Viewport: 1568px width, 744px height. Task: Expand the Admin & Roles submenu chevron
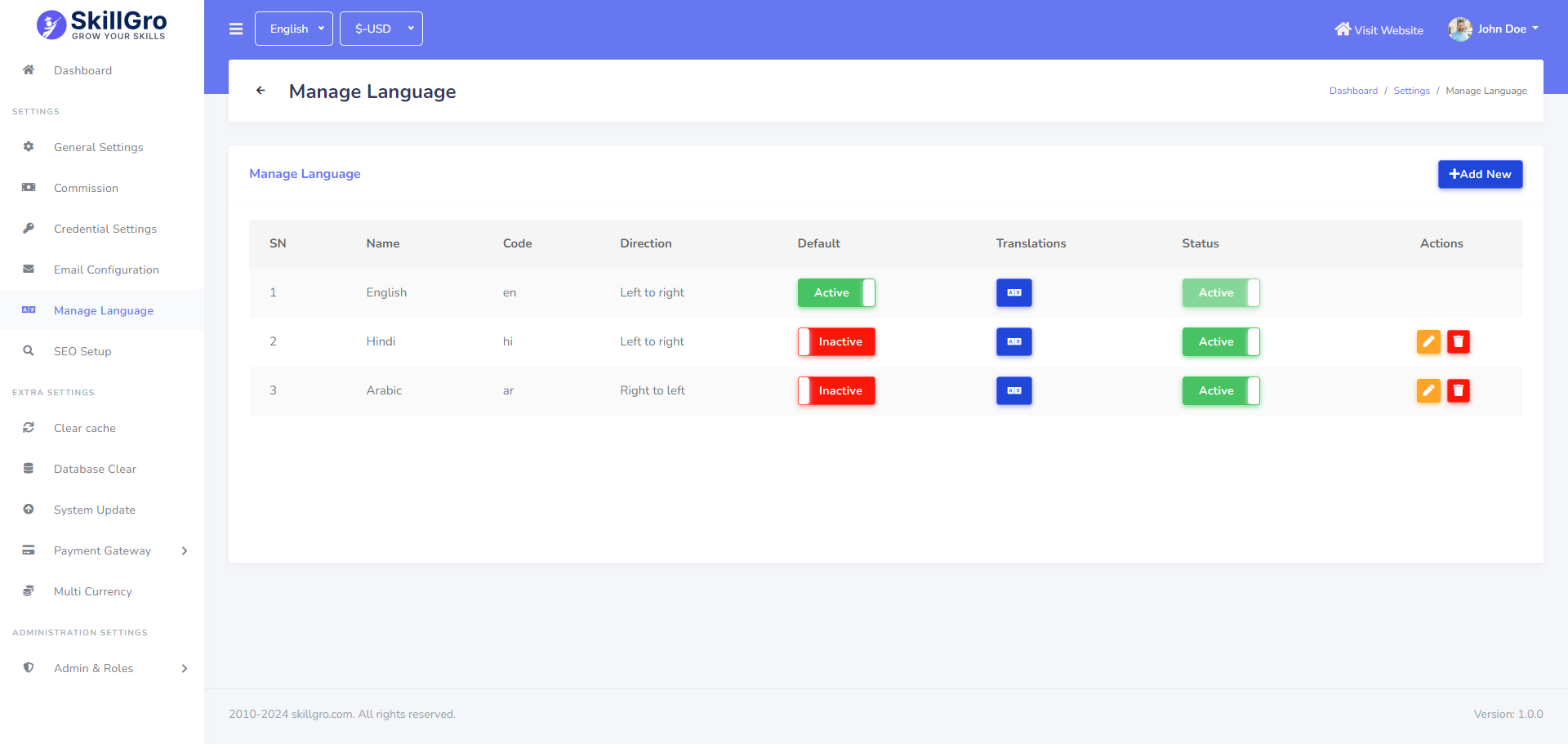(x=185, y=668)
